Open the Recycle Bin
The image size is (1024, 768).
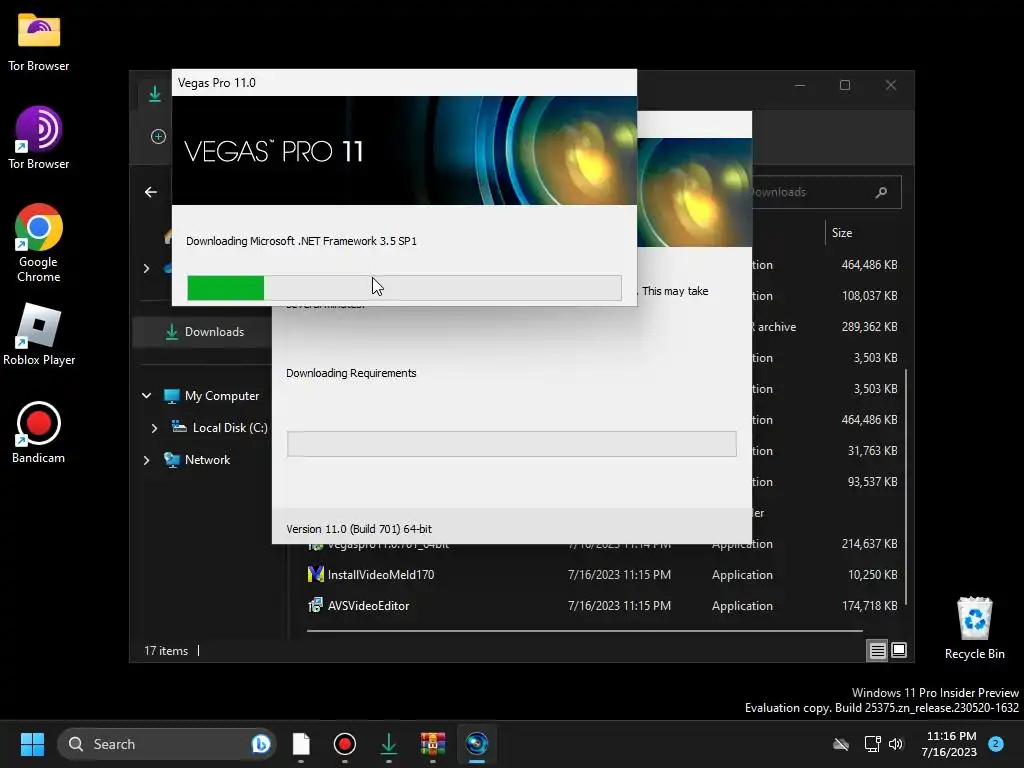(x=974, y=628)
